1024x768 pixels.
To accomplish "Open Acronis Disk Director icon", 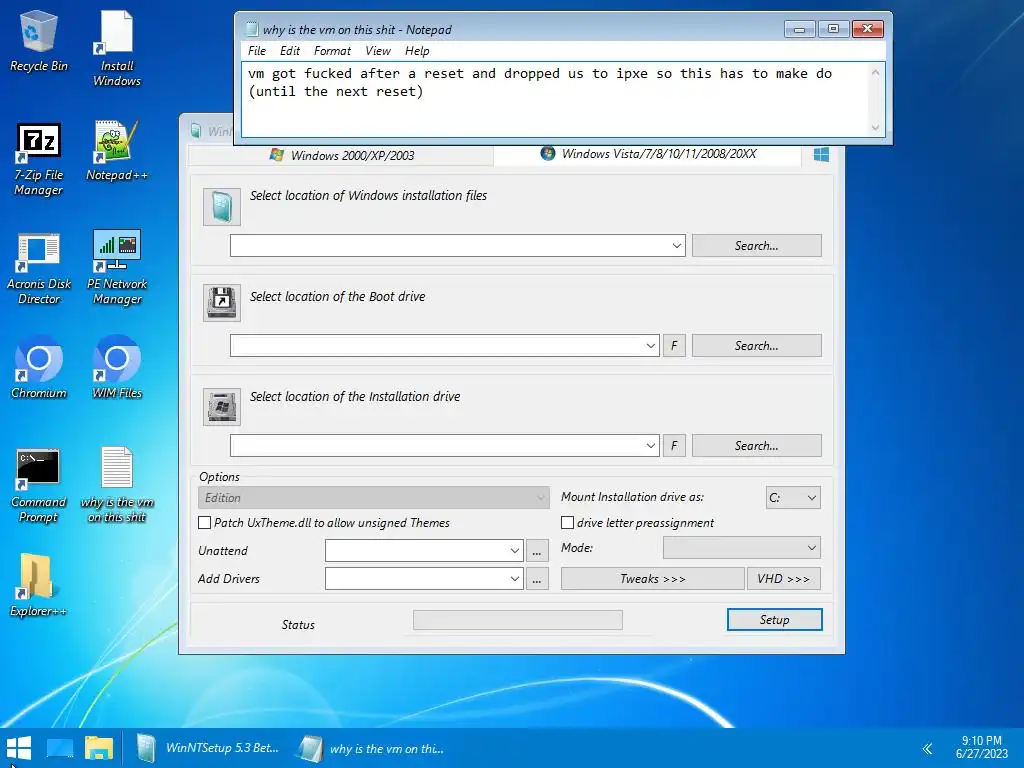I will click(x=39, y=269).
